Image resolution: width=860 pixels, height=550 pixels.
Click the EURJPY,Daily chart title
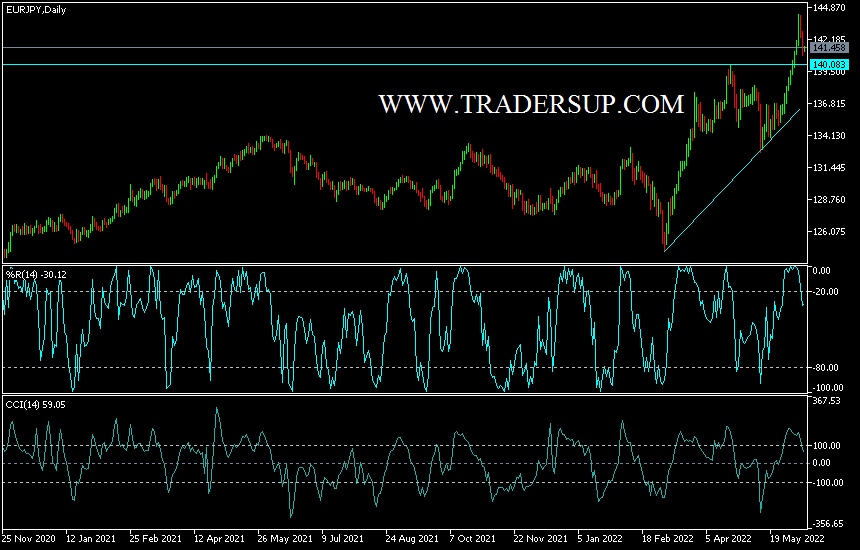click(x=36, y=10)
